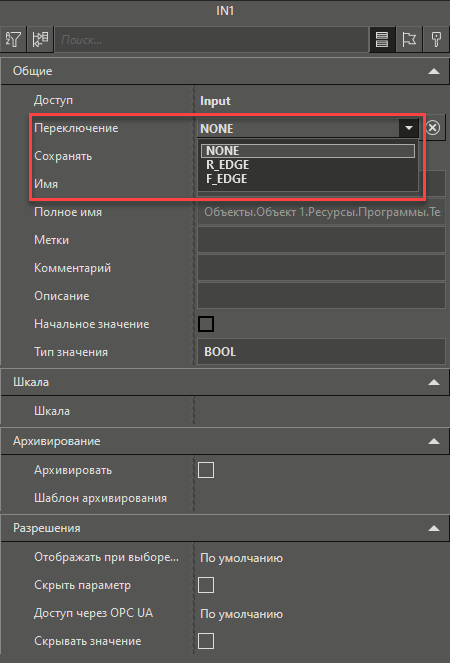This screenshot has width=450, height=663.
Task: Click the Полное имя field
Action: (x=321, y=212)
